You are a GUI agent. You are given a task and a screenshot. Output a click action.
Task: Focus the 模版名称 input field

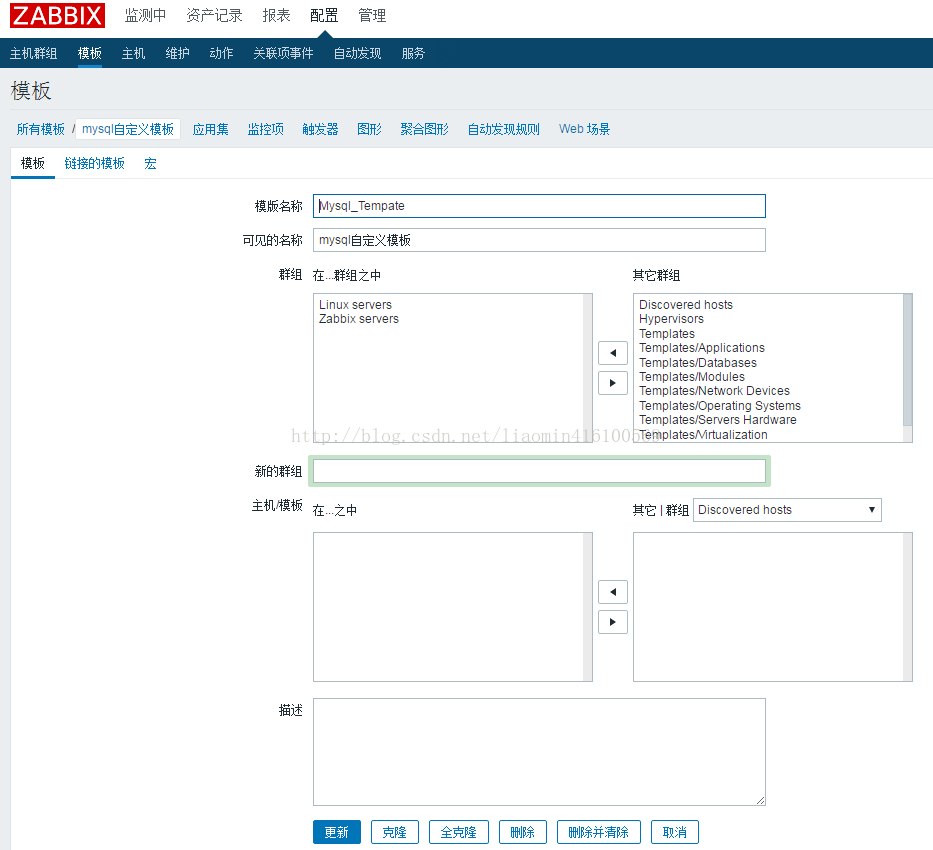[539, 206]
